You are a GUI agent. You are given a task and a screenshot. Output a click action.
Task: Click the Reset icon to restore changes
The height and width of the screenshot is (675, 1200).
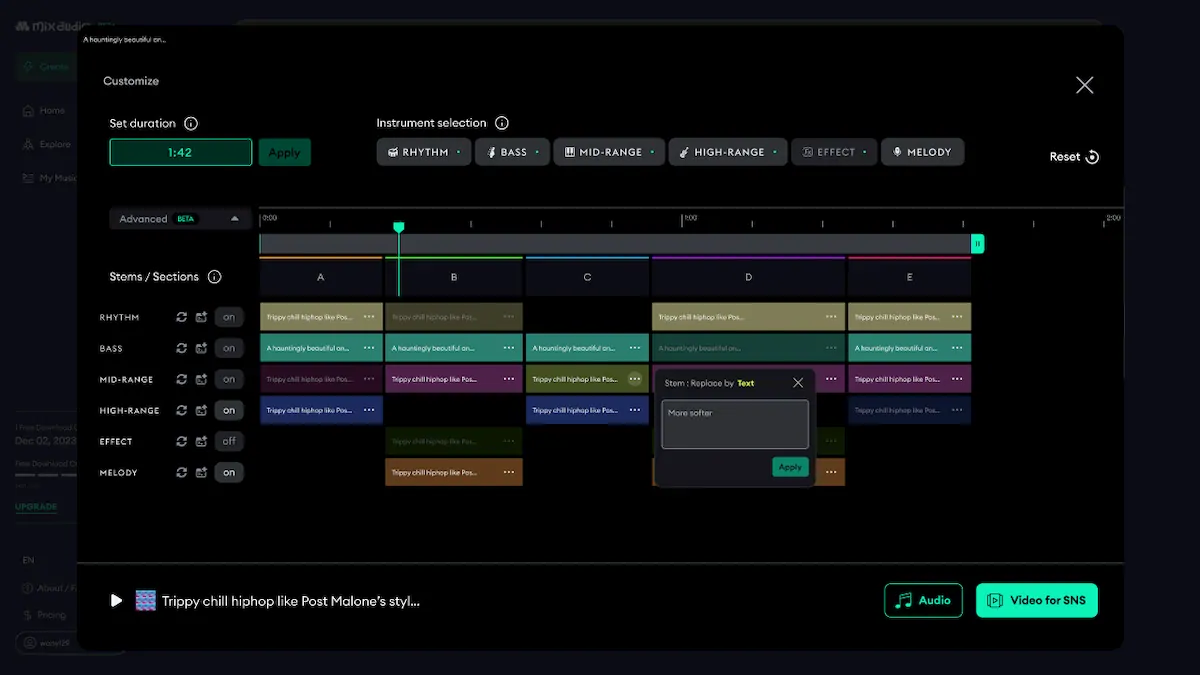tap(1091, 157)
